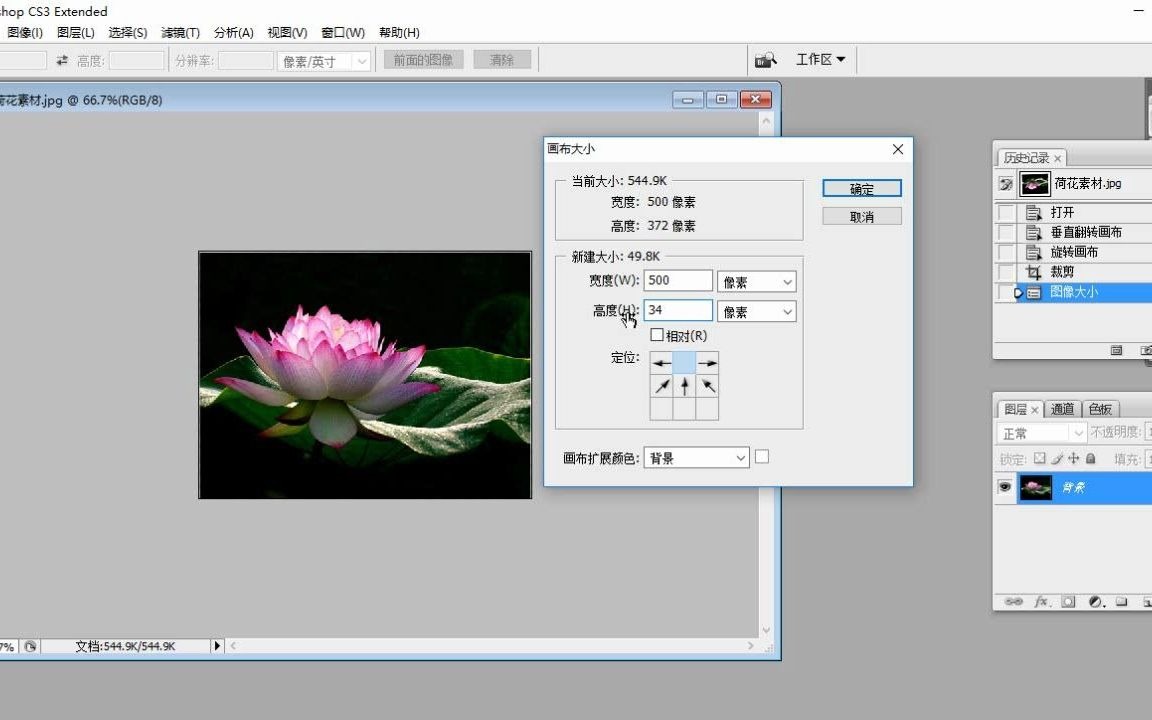Open Bridge via the toolbar browse icon

coord(765,59)
